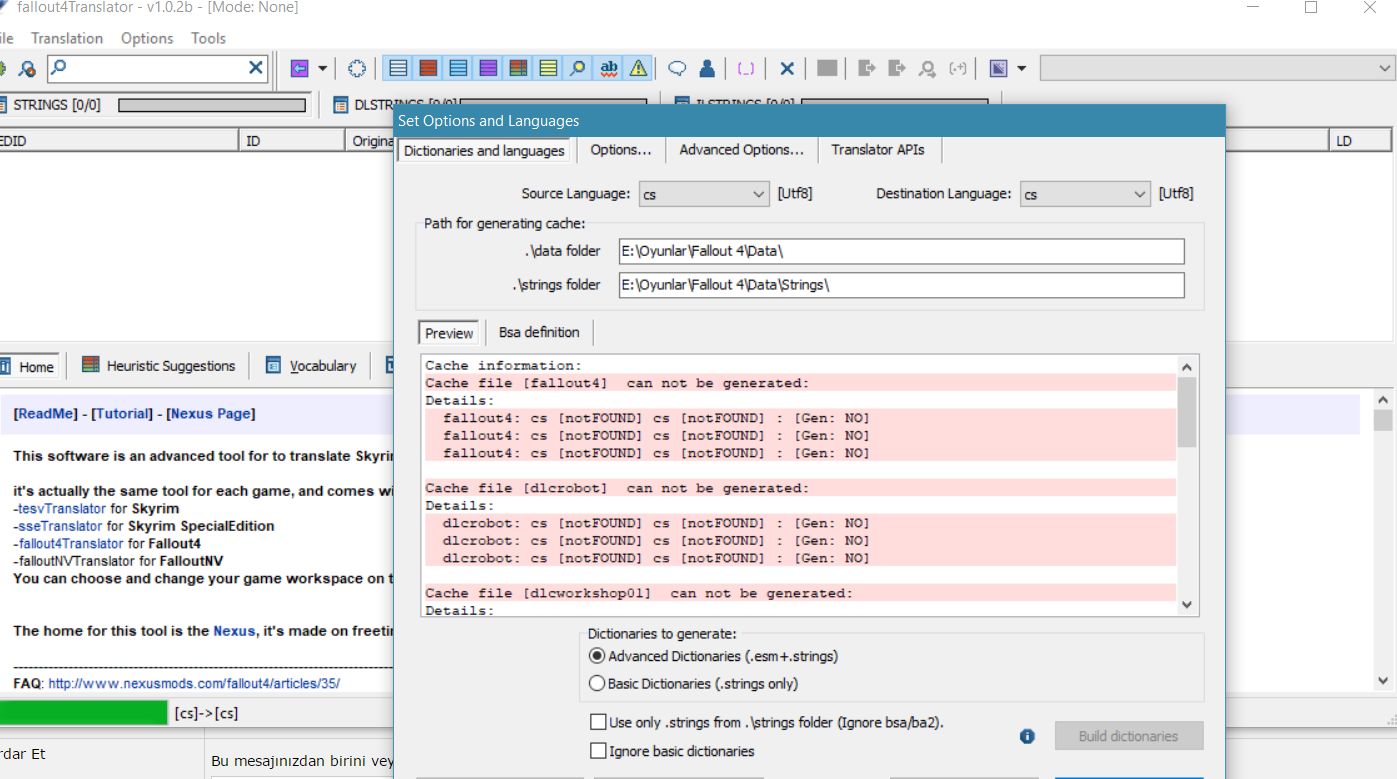This screenshot has width=1397, height=779.
Task: Switch to Advanced Options... tab
Action: click(741, 150)
